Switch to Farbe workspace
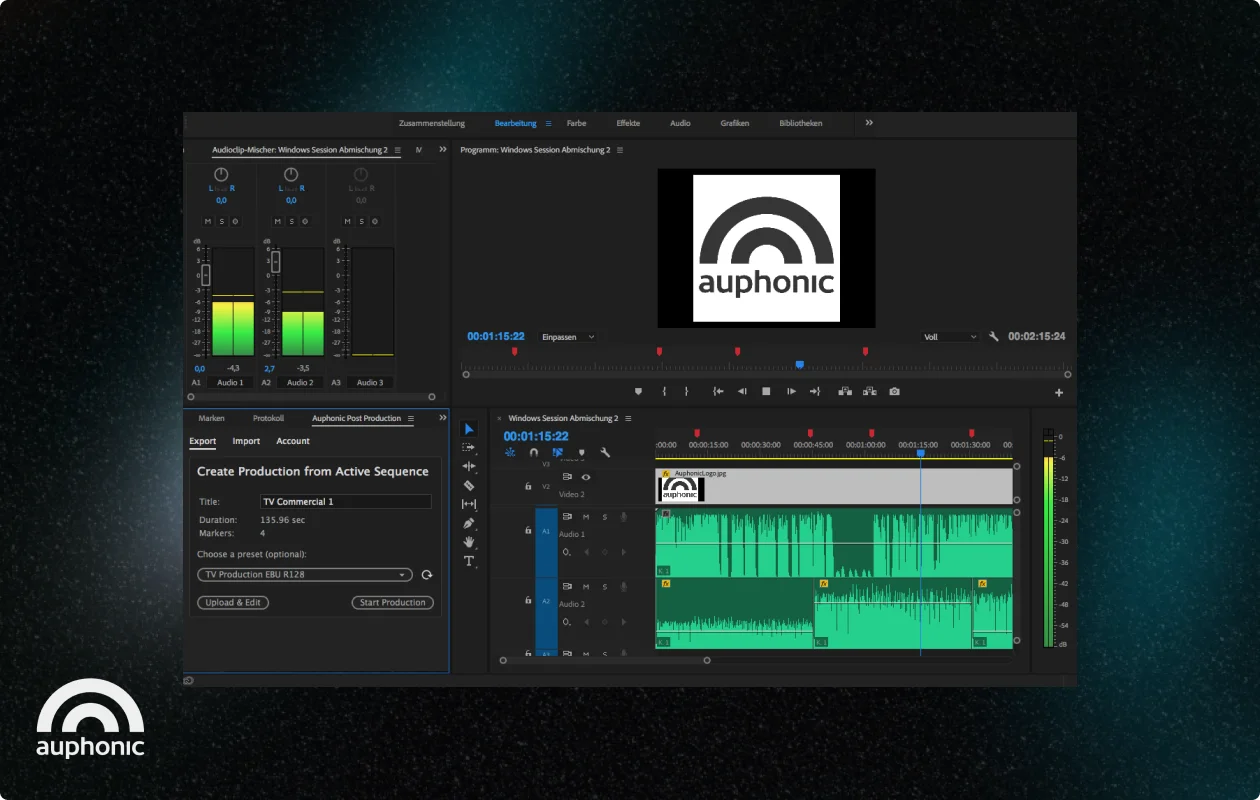 (576, 124)
